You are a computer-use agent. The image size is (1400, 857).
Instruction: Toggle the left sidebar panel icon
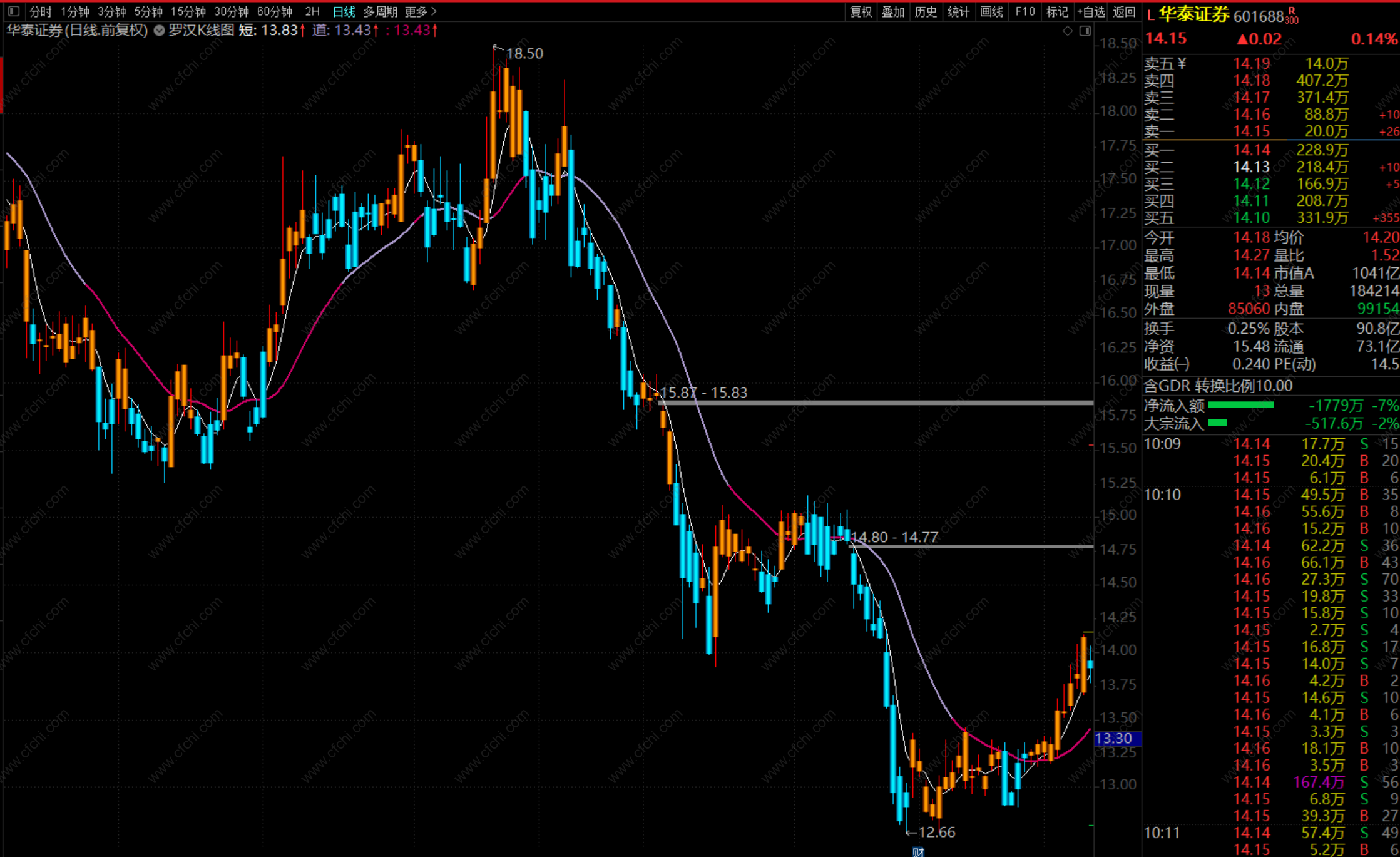click(x=14, y=11)
